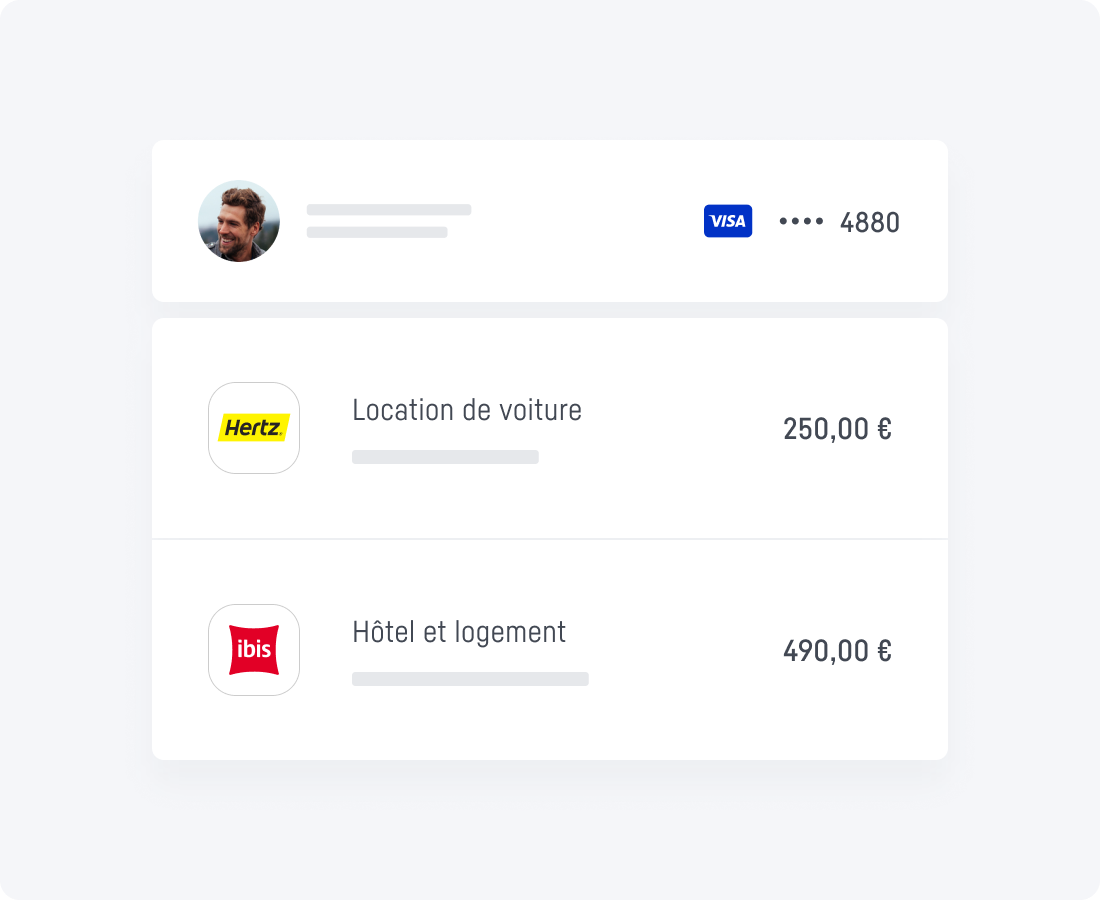Click the masked card digits dots
Screen dimensions: 1100x900
pyautogui.click(x=801, y=221)
